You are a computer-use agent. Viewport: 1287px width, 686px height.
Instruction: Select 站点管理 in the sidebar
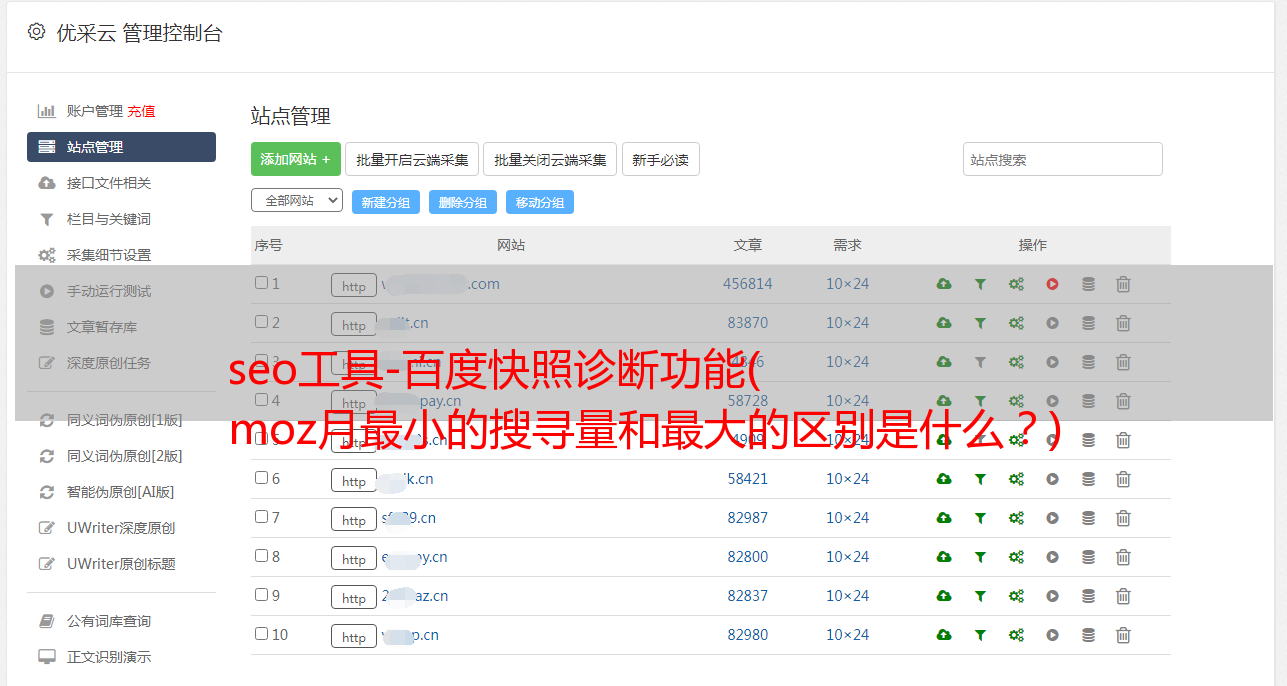[121, 147]
